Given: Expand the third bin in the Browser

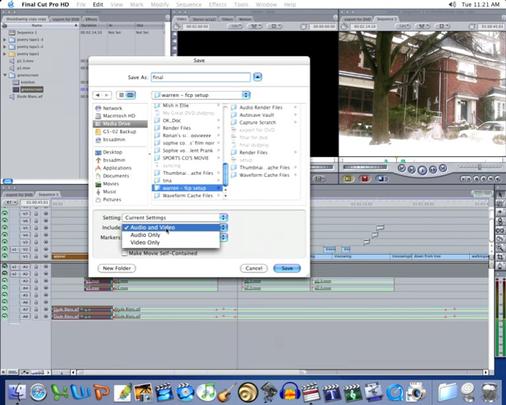Looking at the screenshot, I should point(5,54).
